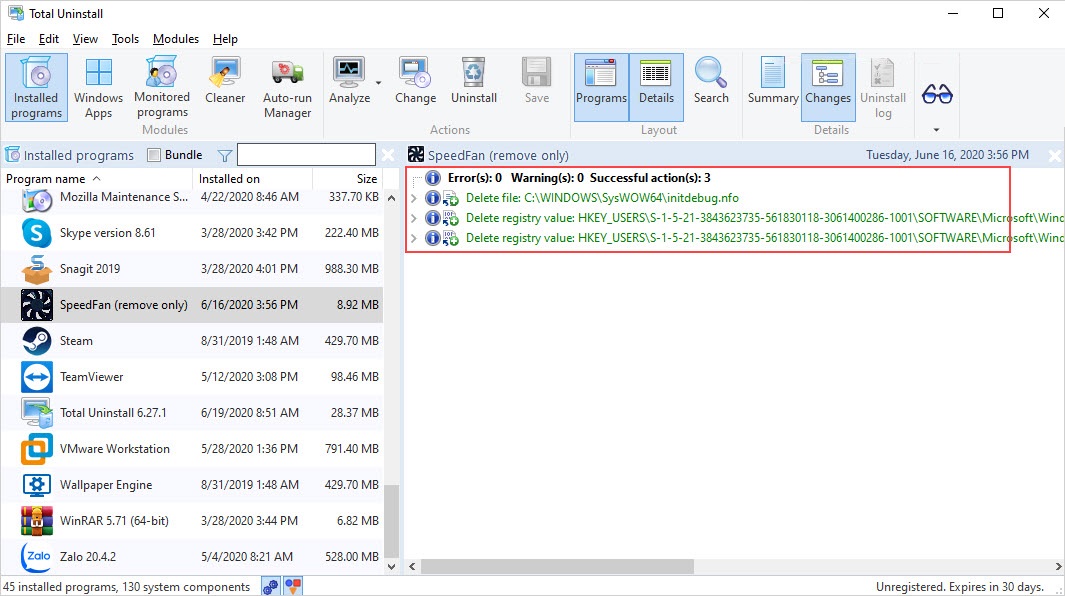
Task: Open the Modules menu
Action: point(175,39)
